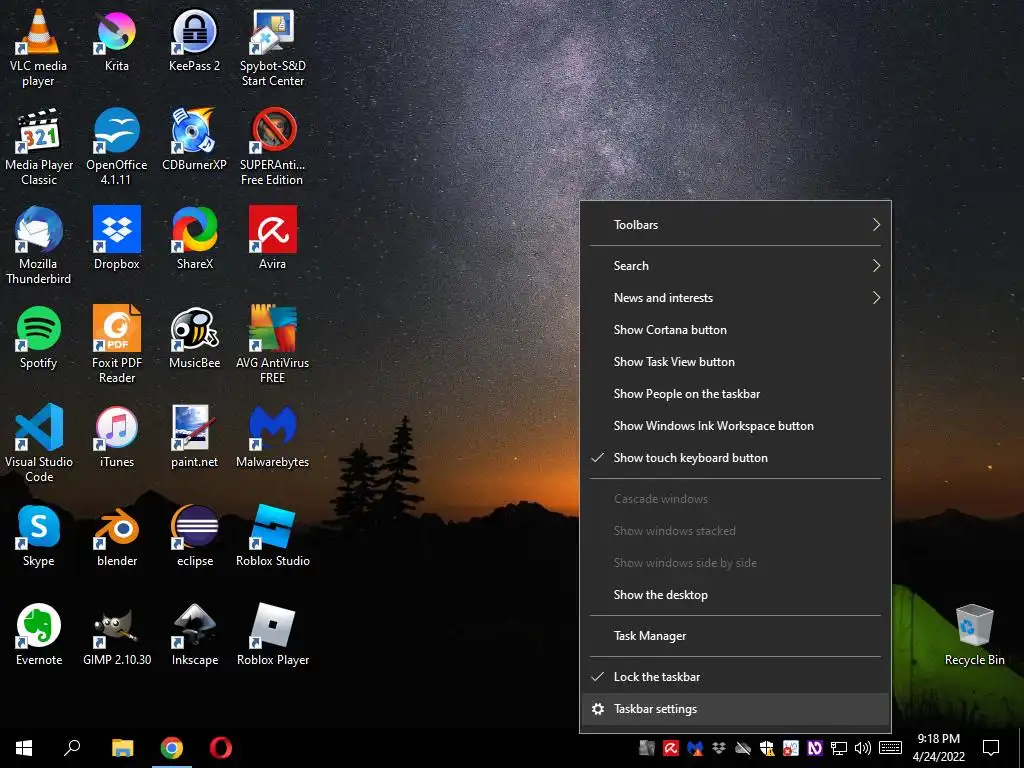Screen dimensions: 1024x768
Task: Click the iTunes desktop icon
Action: tap(117, 437)
